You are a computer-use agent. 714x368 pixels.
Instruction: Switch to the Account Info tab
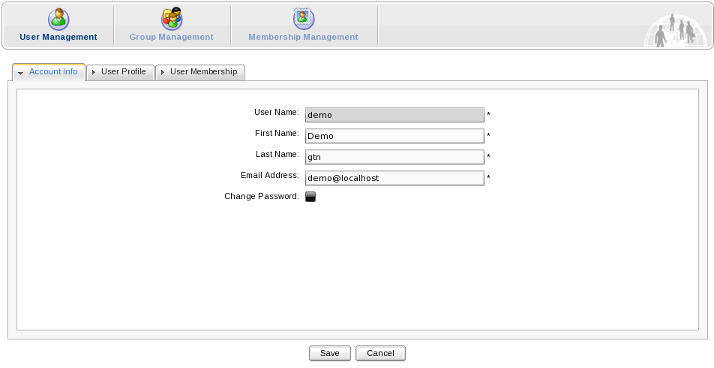[x=49, y=72]
